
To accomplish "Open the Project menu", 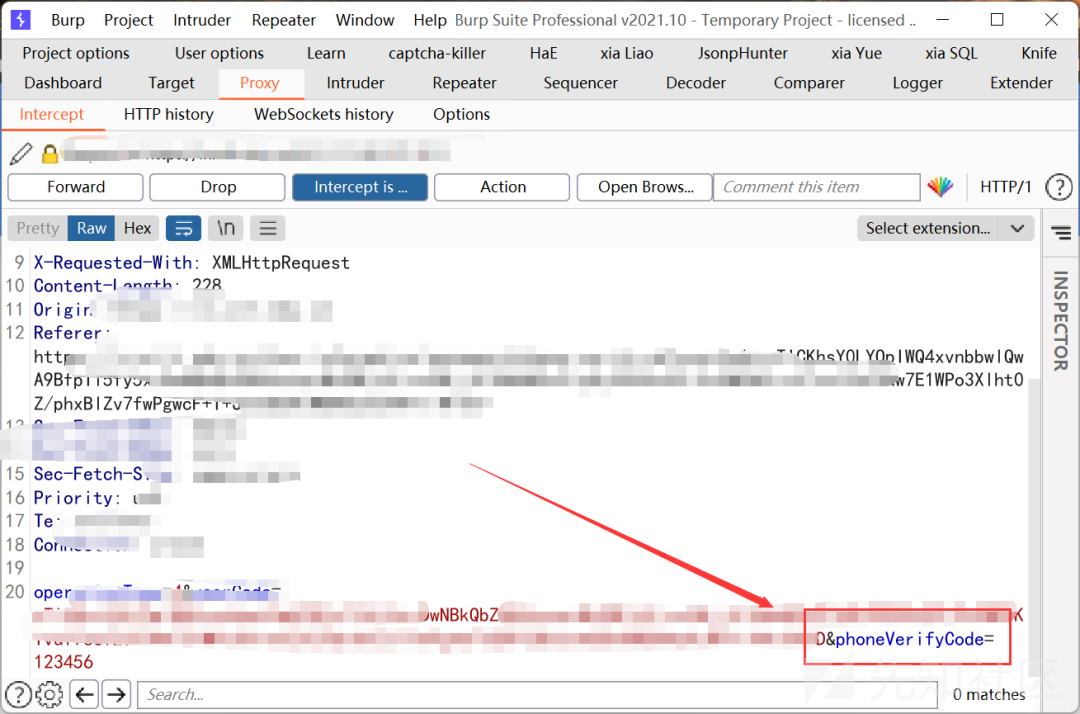I will click(128, 20).
